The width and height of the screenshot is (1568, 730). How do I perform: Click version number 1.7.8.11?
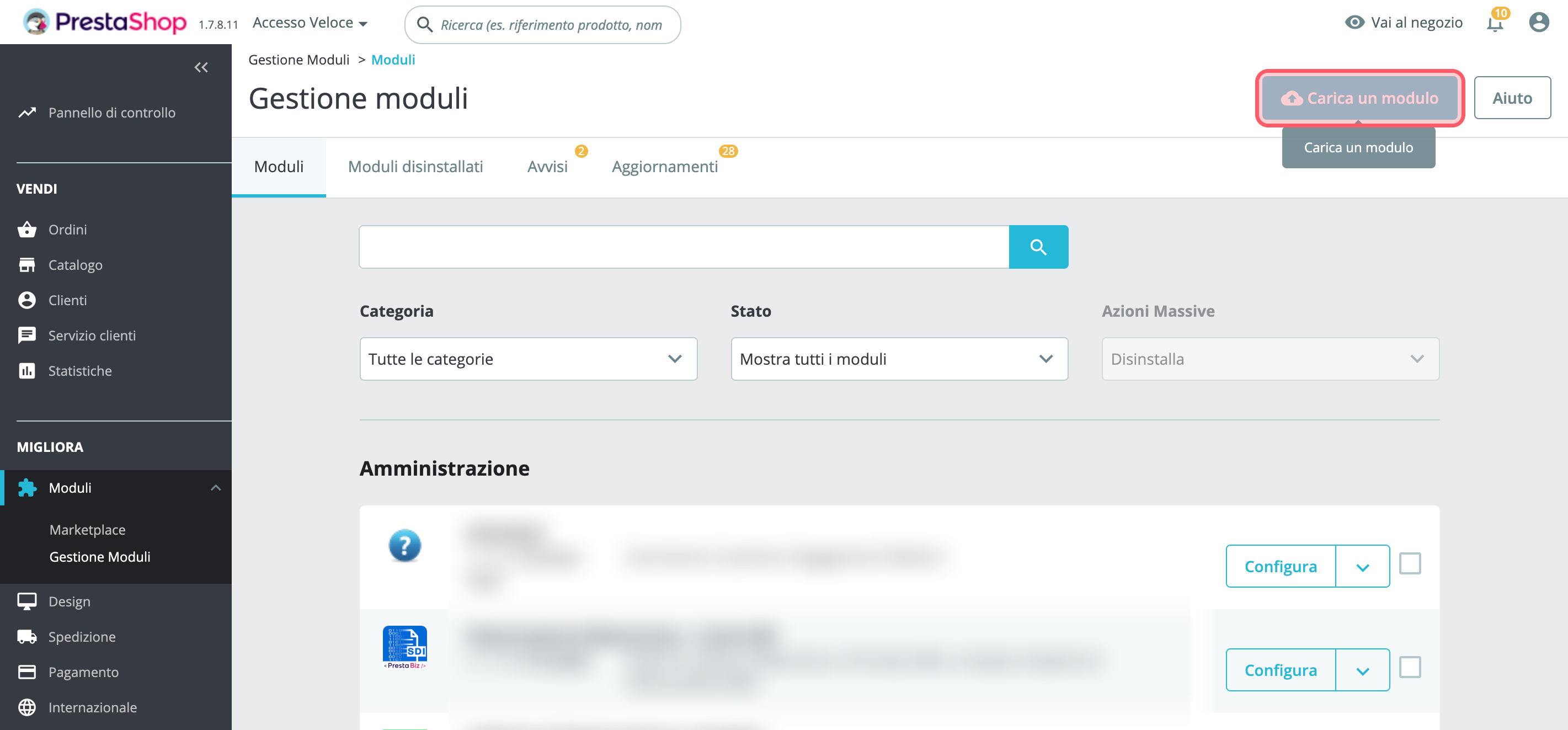click(x=218, y=24)
